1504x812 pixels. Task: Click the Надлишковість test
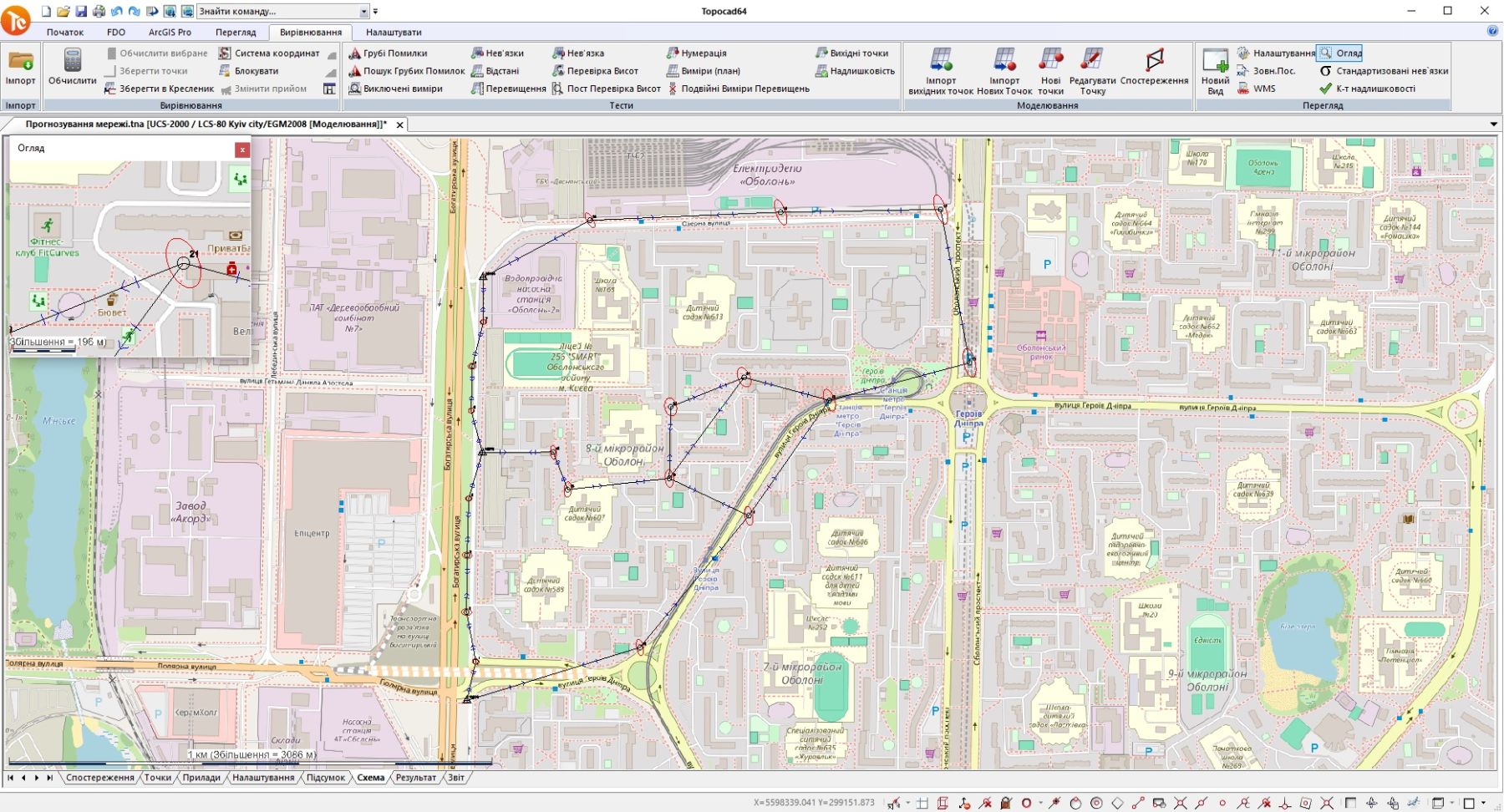tap(856, 71)
